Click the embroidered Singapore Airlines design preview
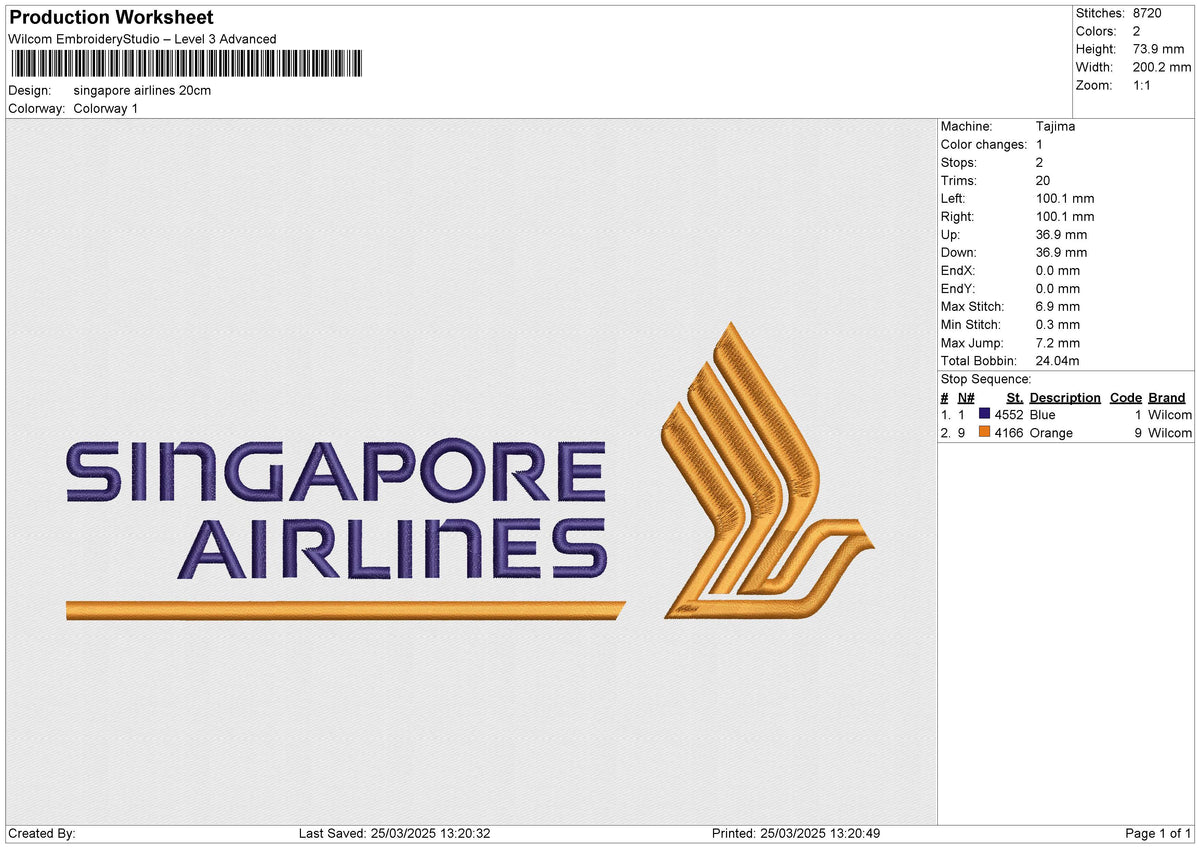The image size is (1200, 848). [x=471, y=472]
